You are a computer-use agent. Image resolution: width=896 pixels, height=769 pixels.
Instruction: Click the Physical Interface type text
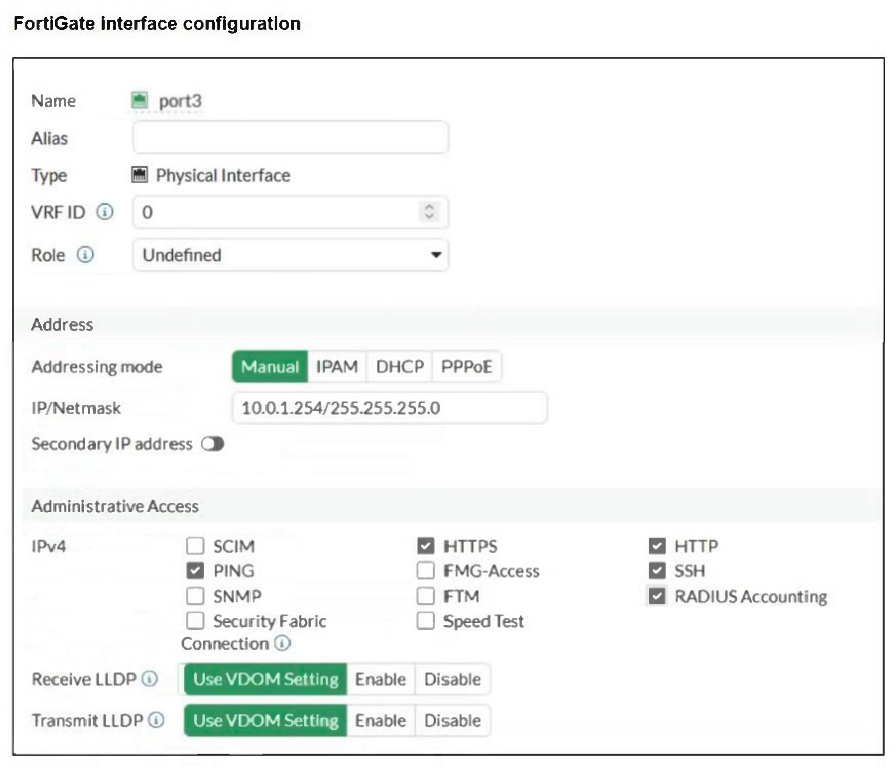(223, 175)
